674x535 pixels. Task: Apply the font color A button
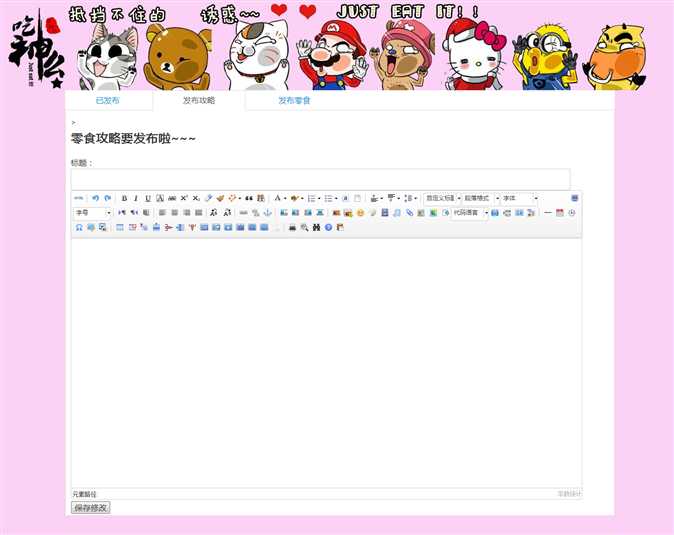(278, 198)
